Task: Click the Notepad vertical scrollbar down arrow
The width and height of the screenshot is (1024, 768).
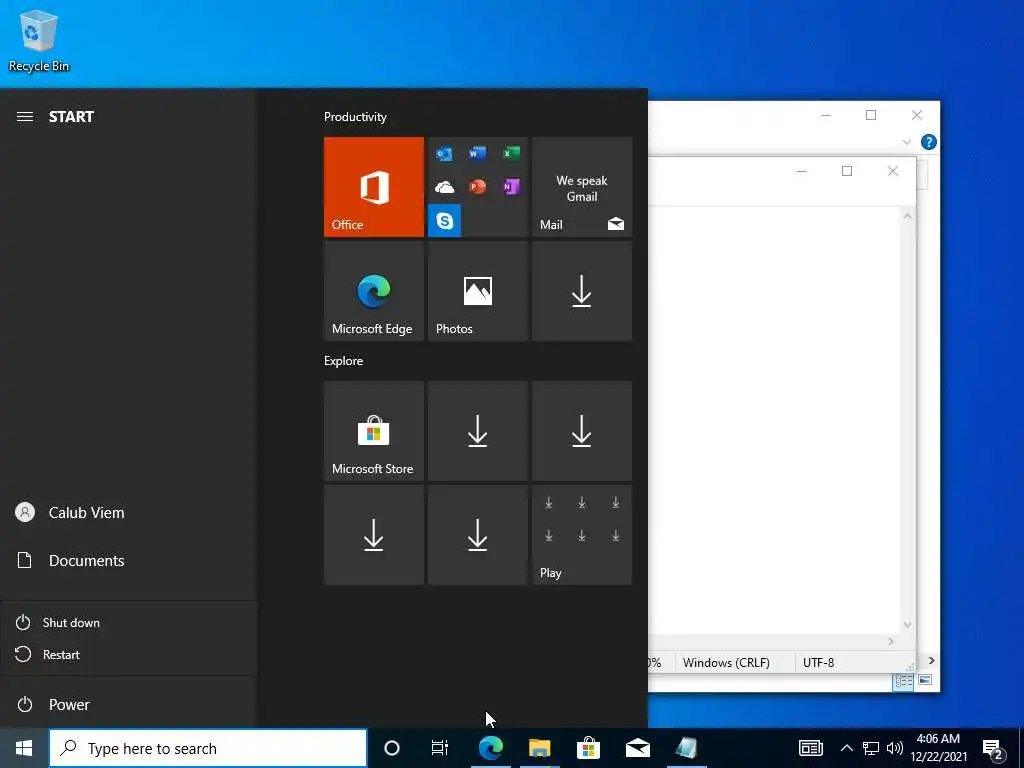Action: click(x=907, y=625)
